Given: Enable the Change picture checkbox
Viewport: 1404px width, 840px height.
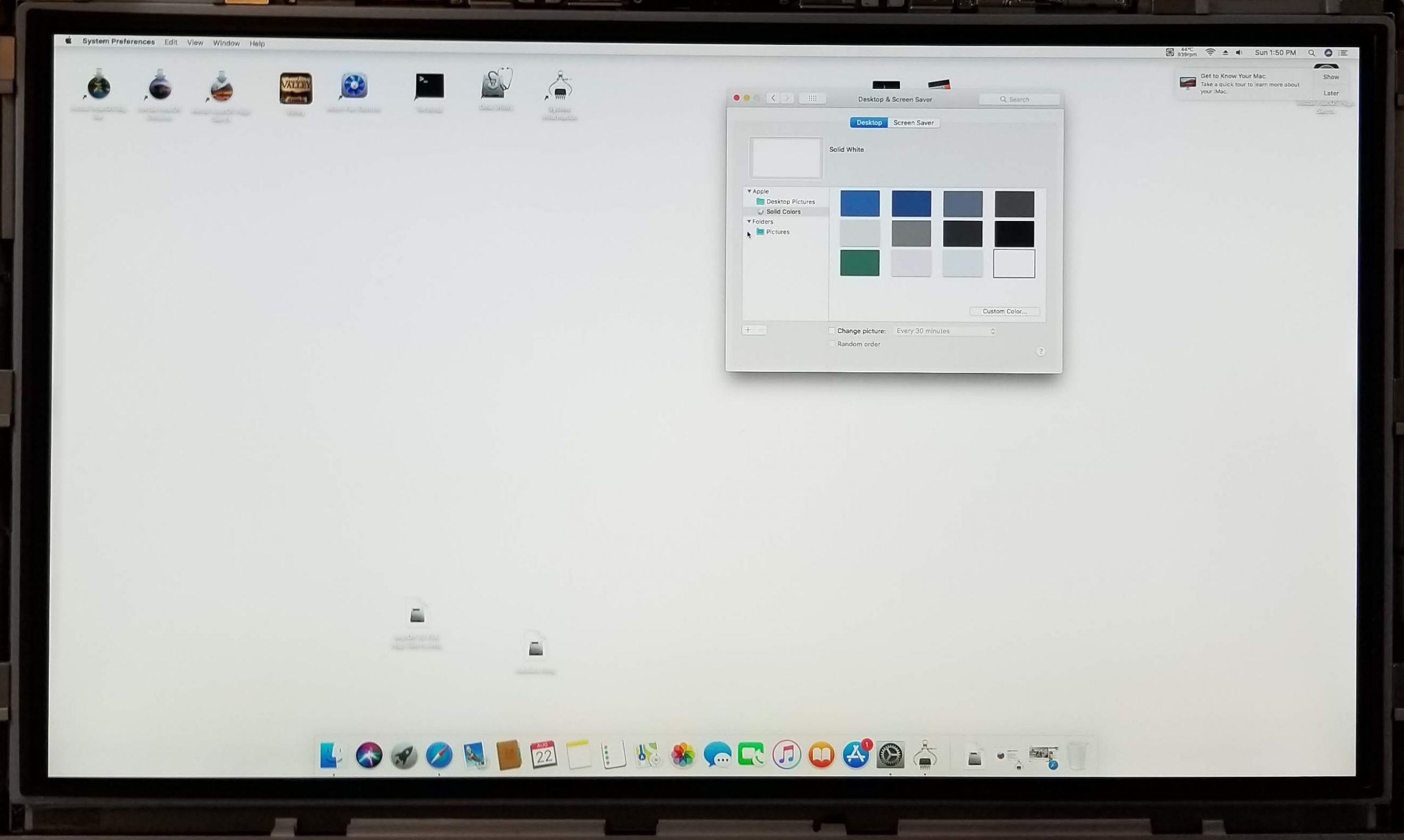Looking at the screenshot, I should (831, 331).
